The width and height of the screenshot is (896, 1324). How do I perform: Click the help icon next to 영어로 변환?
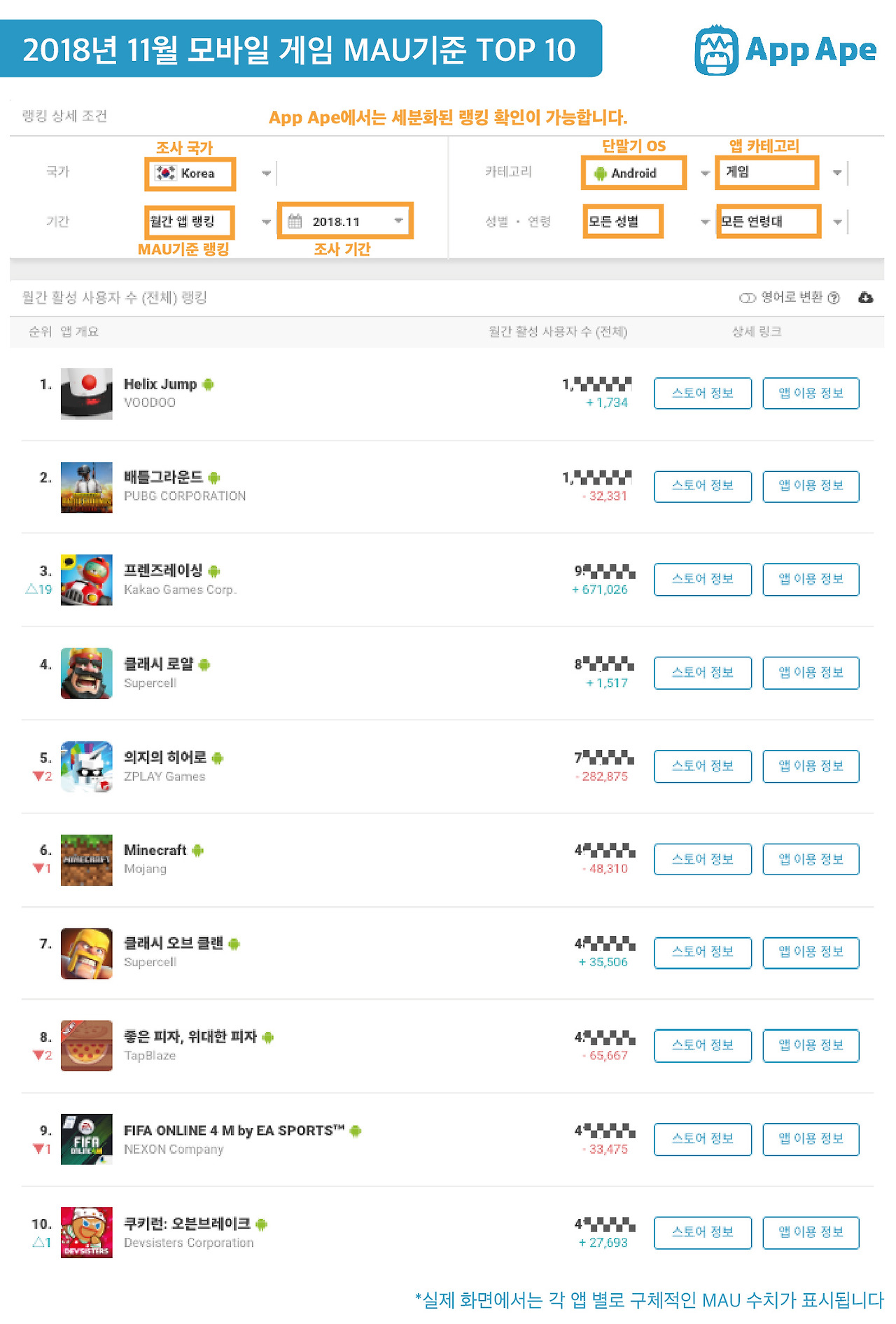pyautogui.click(x=834, y=298)
